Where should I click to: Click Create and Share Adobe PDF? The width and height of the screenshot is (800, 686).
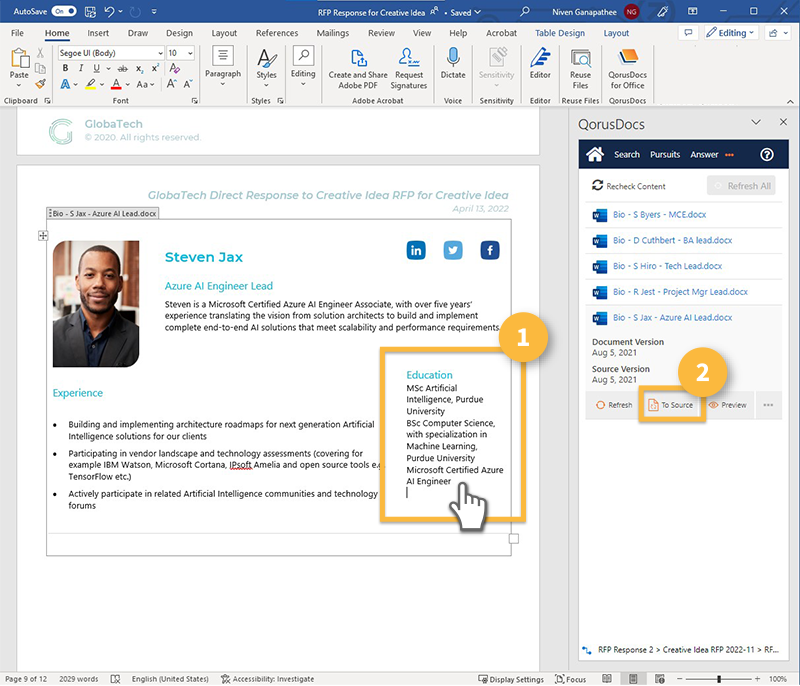click(358, 68)
